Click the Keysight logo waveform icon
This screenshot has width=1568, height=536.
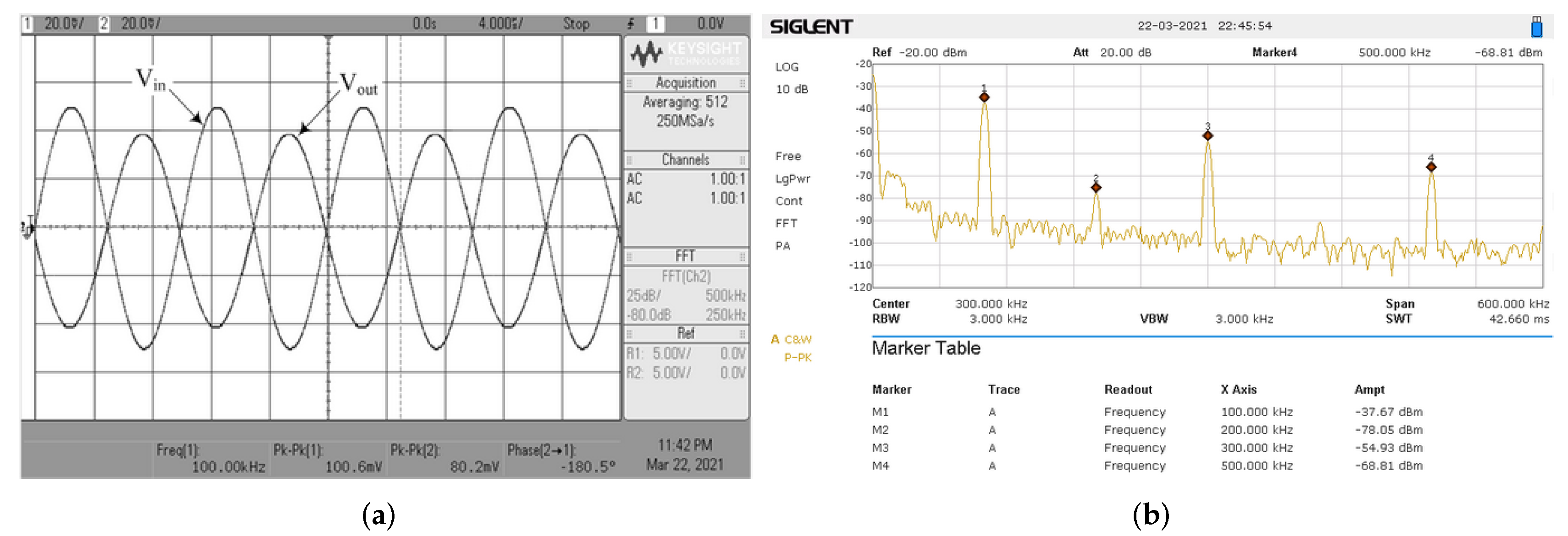[x=646, y=54]
